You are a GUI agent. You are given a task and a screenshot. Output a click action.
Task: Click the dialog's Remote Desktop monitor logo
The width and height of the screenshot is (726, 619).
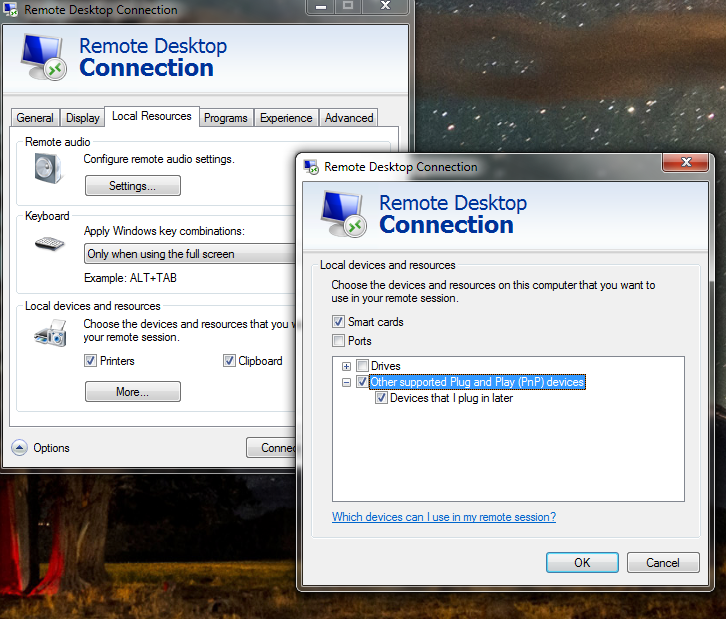(x=343, y=214)
